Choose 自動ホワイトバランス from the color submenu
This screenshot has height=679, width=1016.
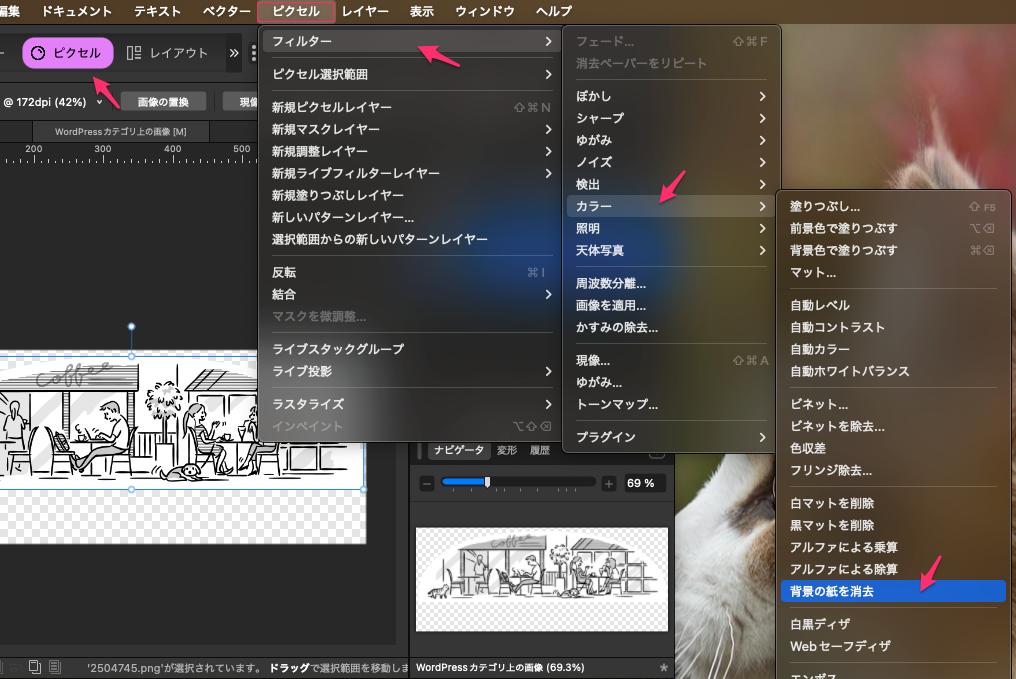click(x=849, y=371)
